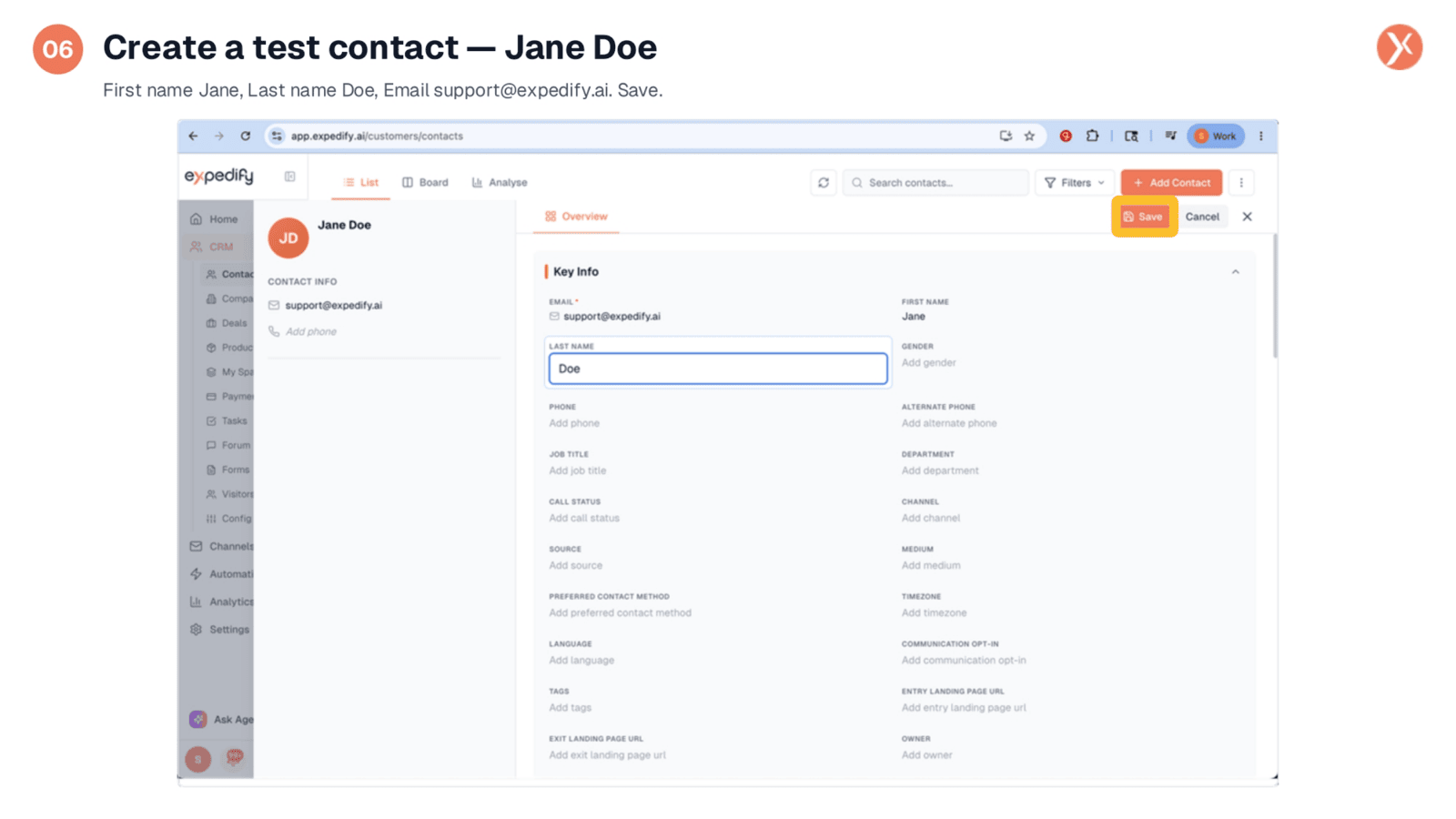Open Forms in the sidebar
The image size is (1456, 819).
227,470
